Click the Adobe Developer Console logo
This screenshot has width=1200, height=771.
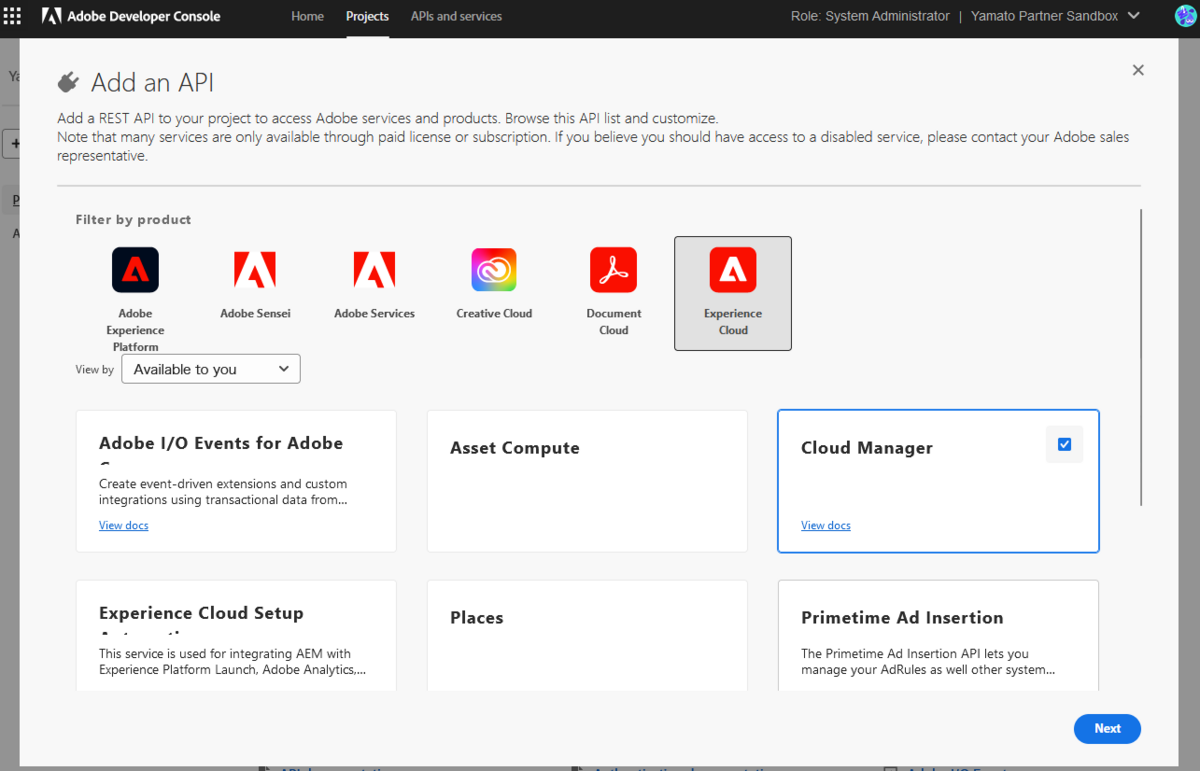coord(130,16)
